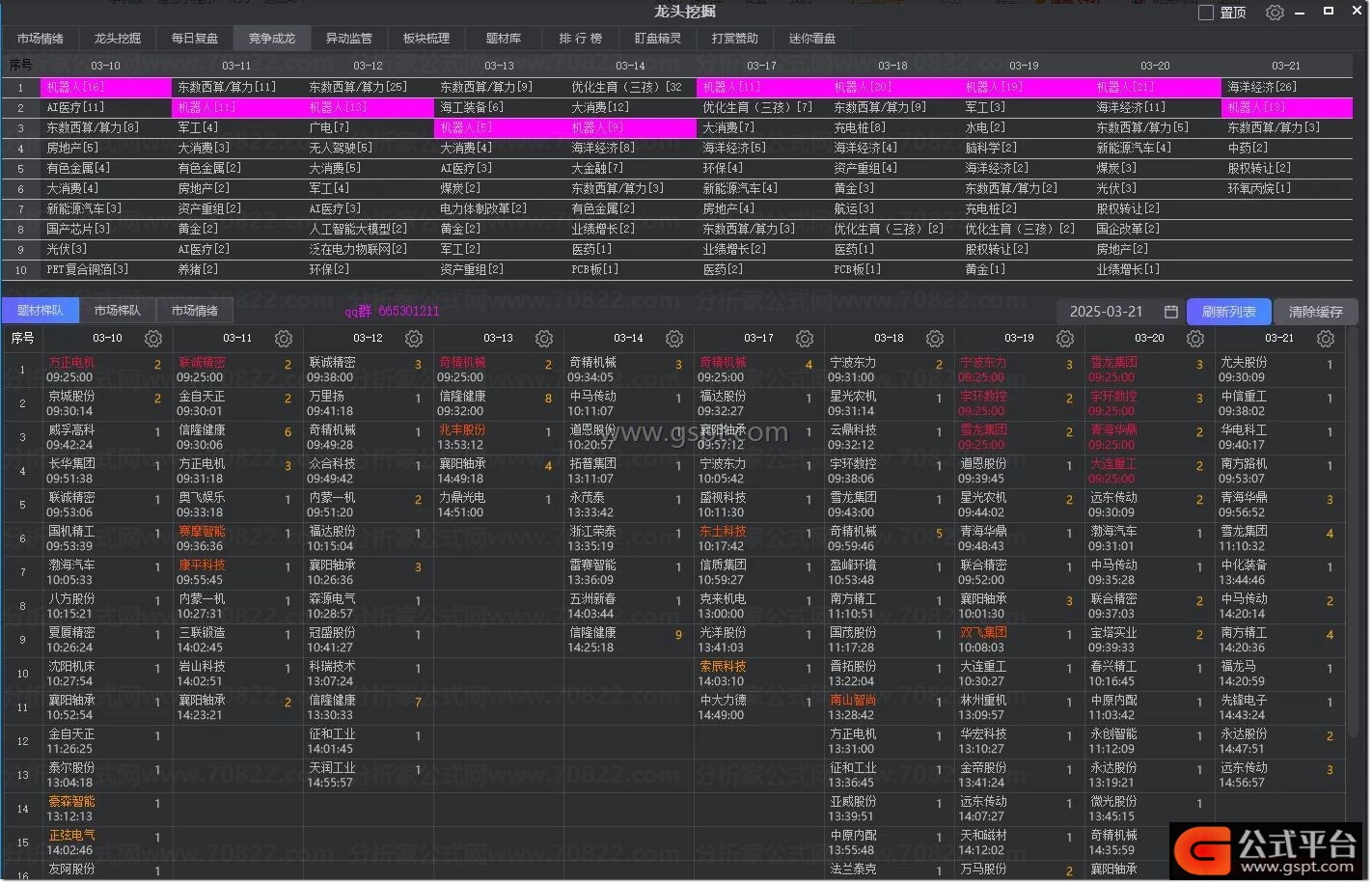1372x883 pixels.
Task: Open the lower 市场情绪 sub-tab
Action: (x=195, y=311)
